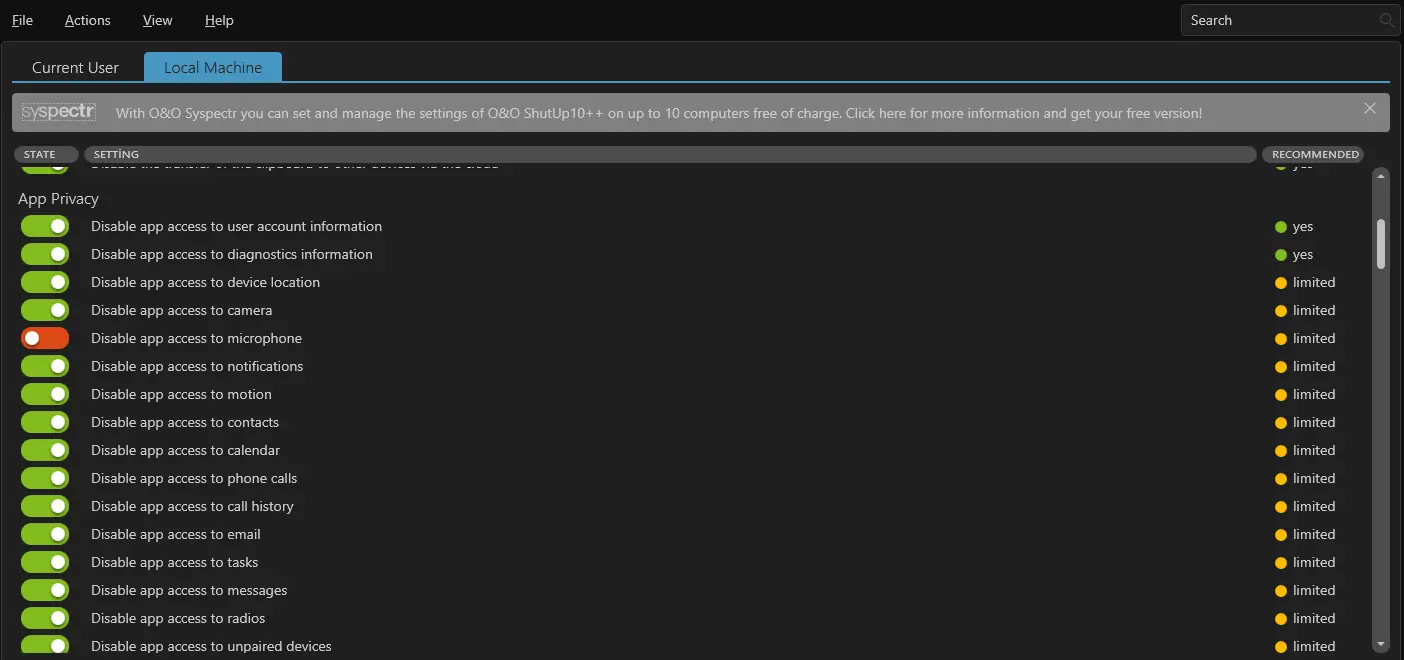
Task: Toggle app access to messages switch
Action: pyautogui.click(x=45, y=590)
